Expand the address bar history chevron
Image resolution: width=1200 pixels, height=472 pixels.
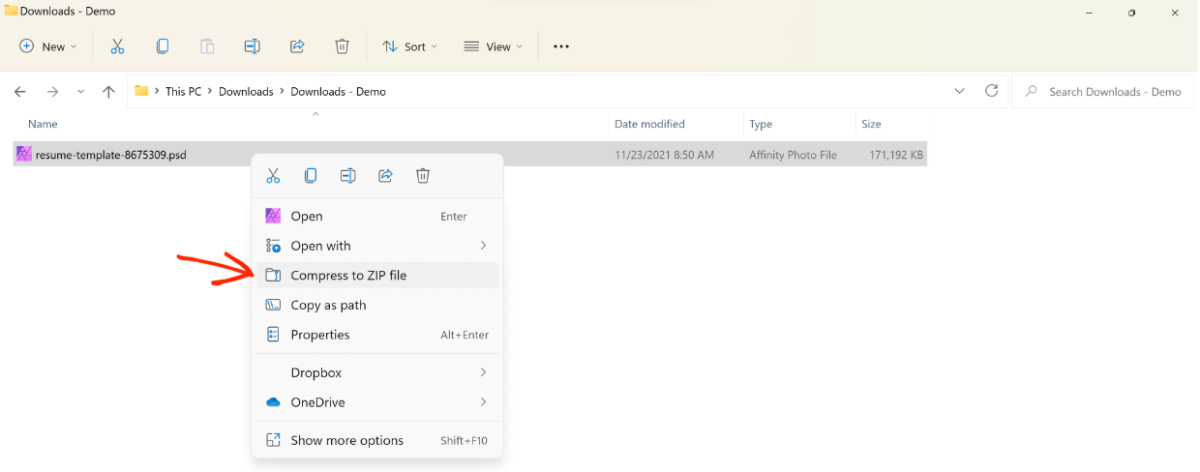960,91
